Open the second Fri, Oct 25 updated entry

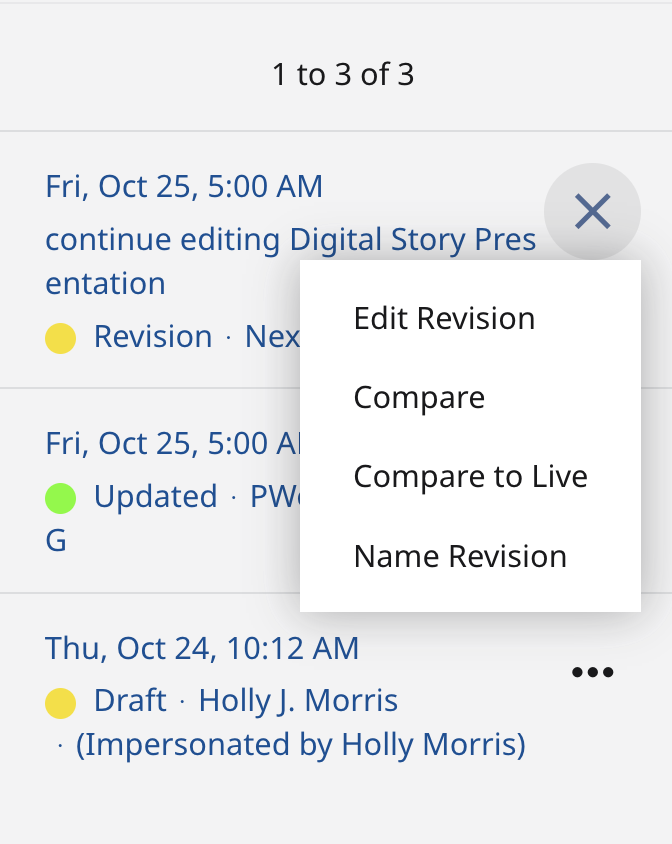pyautogui.click(x=170, y=443)
